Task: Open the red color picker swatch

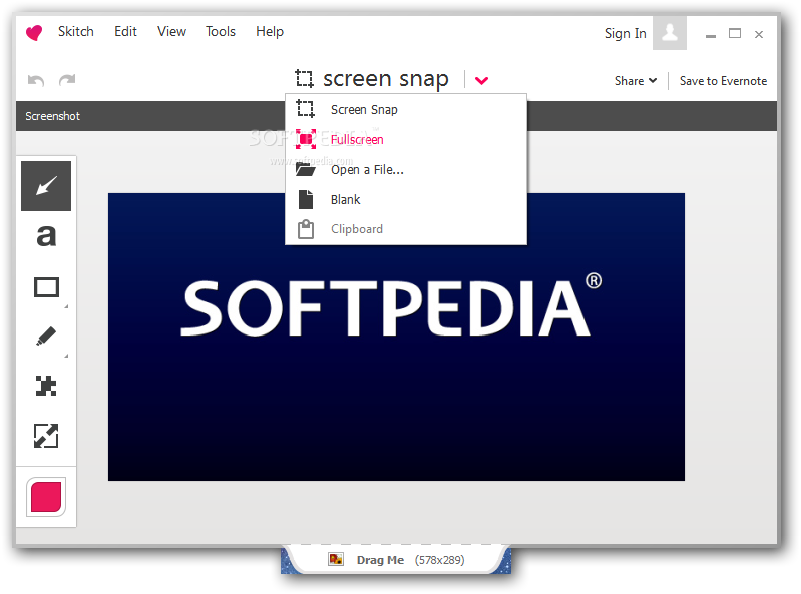Action: [46, 497]
